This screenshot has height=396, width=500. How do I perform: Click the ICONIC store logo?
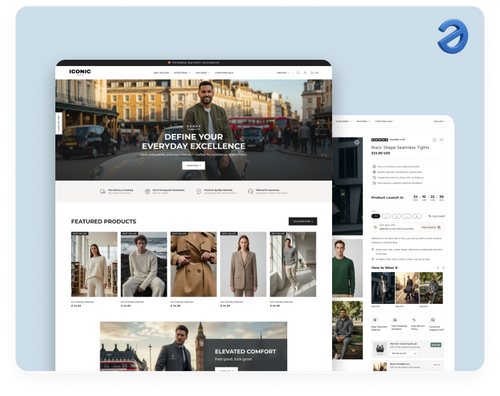coord(80,72)
